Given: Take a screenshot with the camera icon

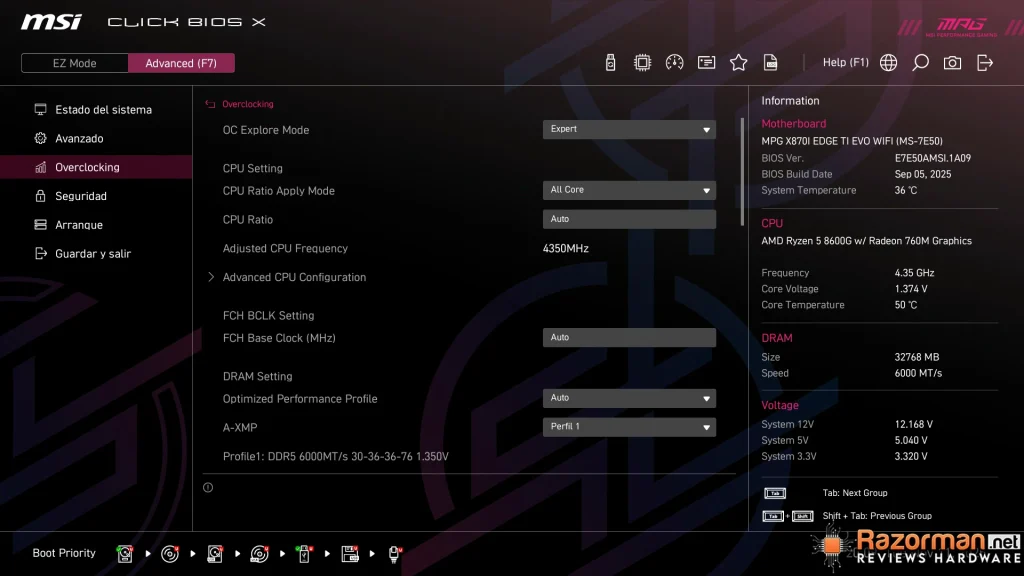Looking at the screenshot, I should coord(952,63).
